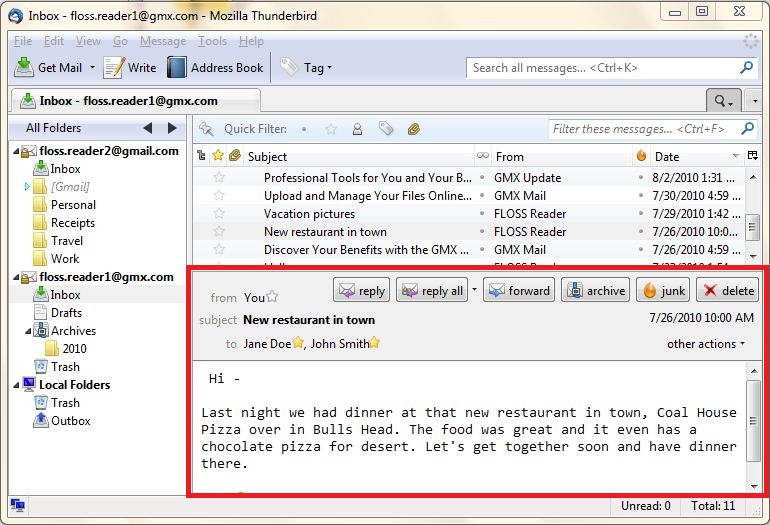Star the Vacation pictures message
770x525 pixels.
click(219, 214)
